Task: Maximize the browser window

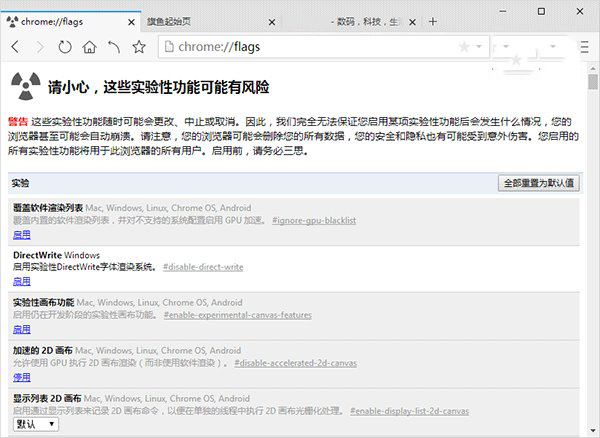Action: pos(541,11)
